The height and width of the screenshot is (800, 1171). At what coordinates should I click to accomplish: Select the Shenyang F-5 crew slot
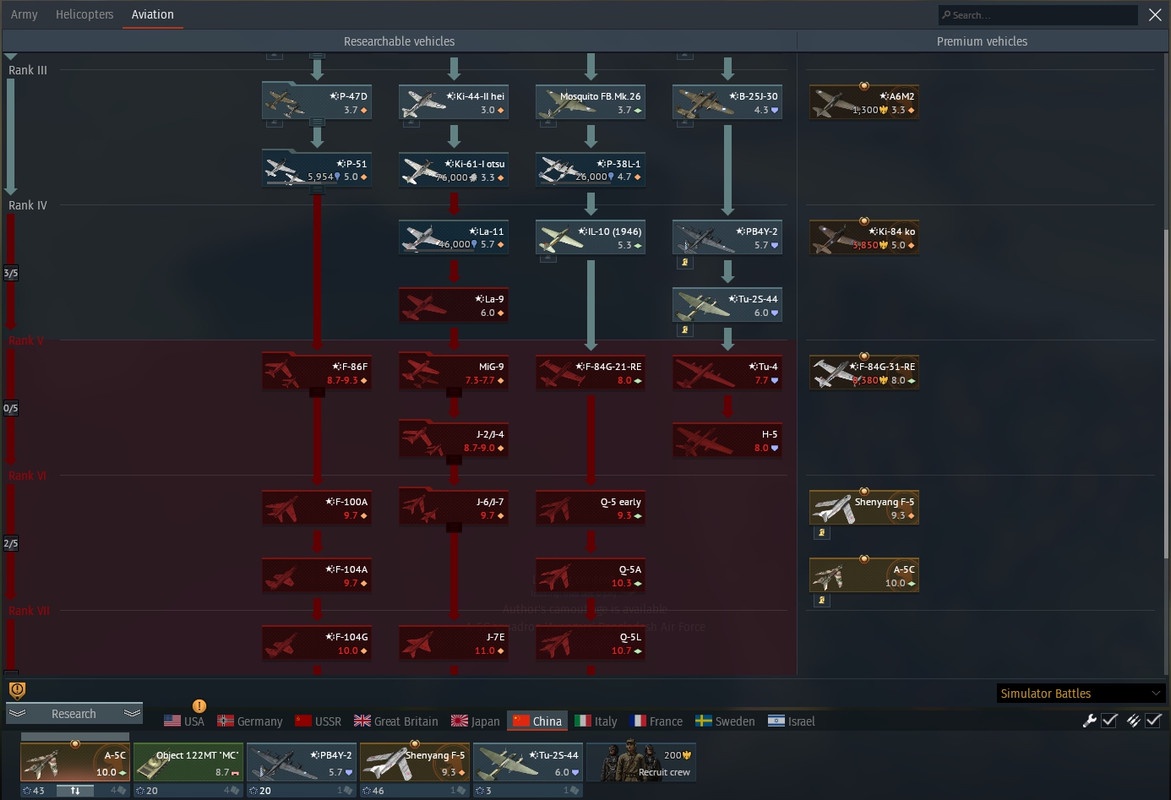414,762
